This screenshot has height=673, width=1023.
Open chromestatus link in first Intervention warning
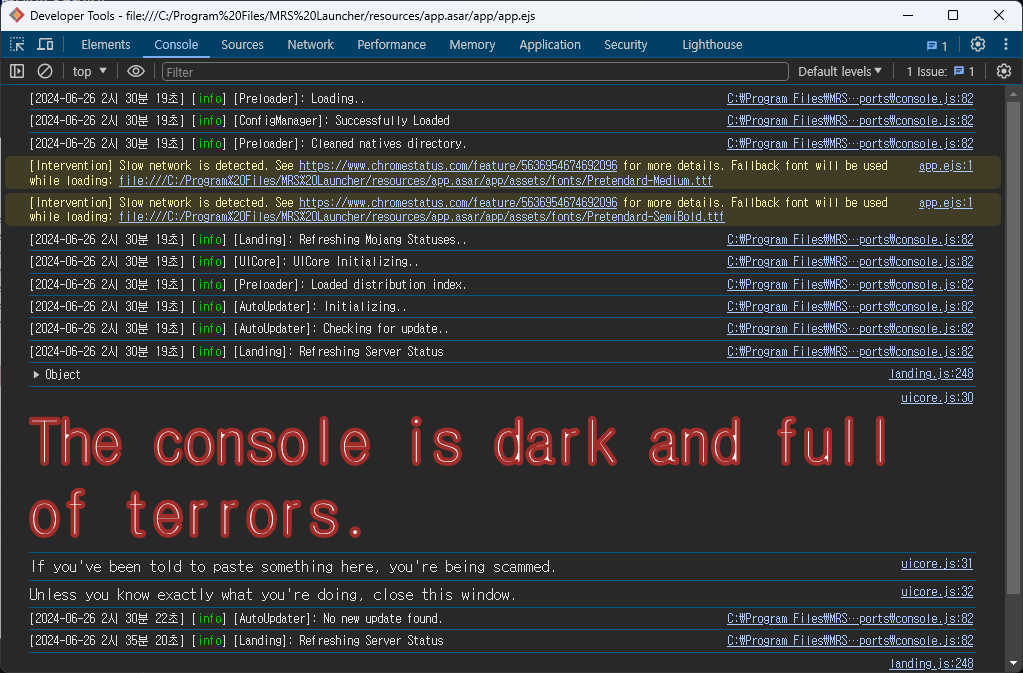[x=458, y=166]
